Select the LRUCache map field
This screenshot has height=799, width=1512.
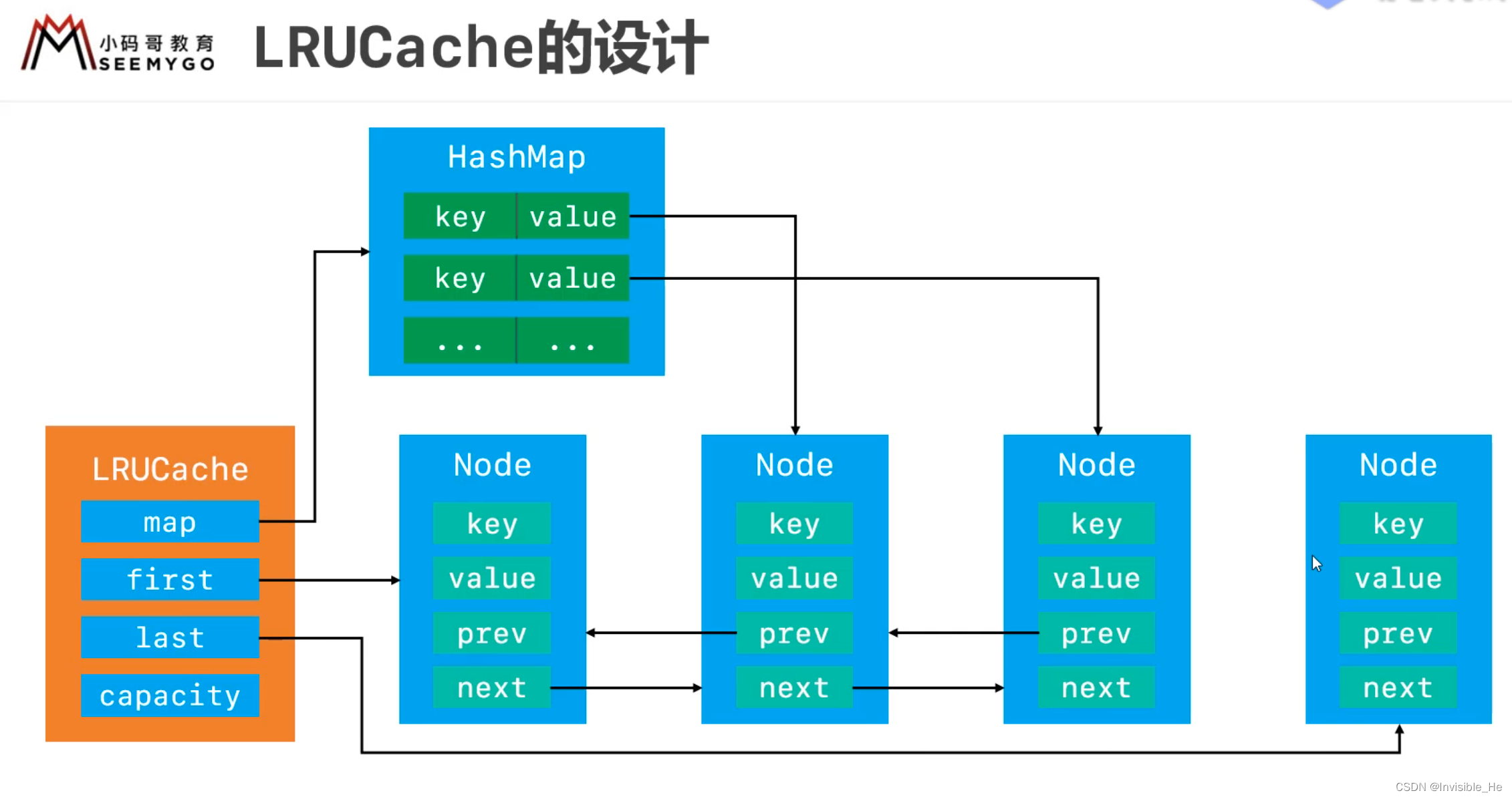click(170, 523)
